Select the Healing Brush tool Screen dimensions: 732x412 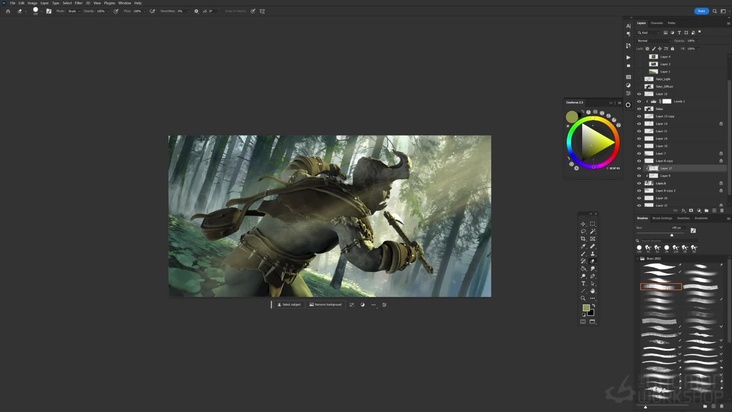coord(592,246)
